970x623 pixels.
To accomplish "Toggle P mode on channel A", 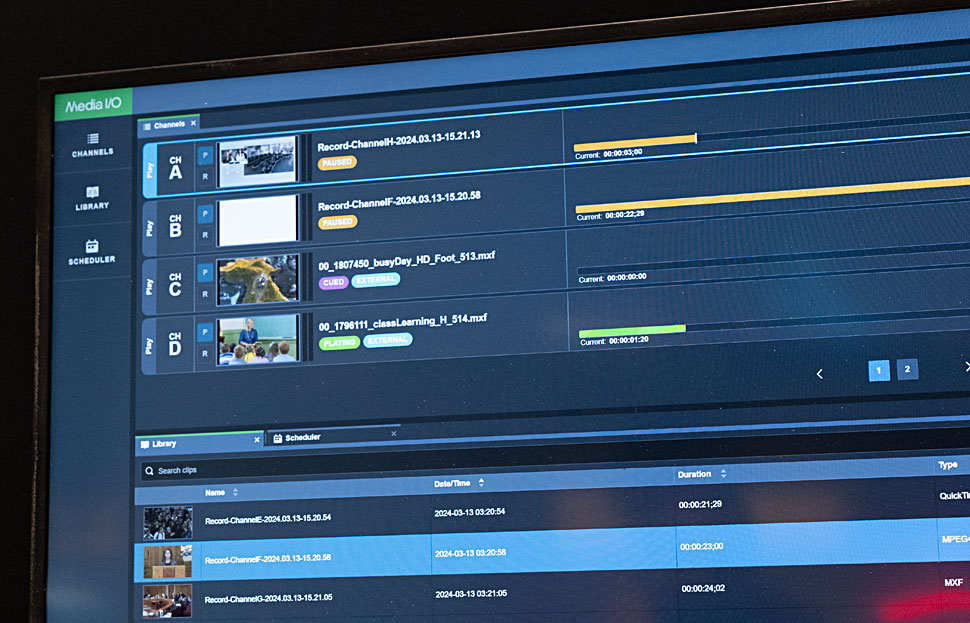I will [x=205, y=155].
